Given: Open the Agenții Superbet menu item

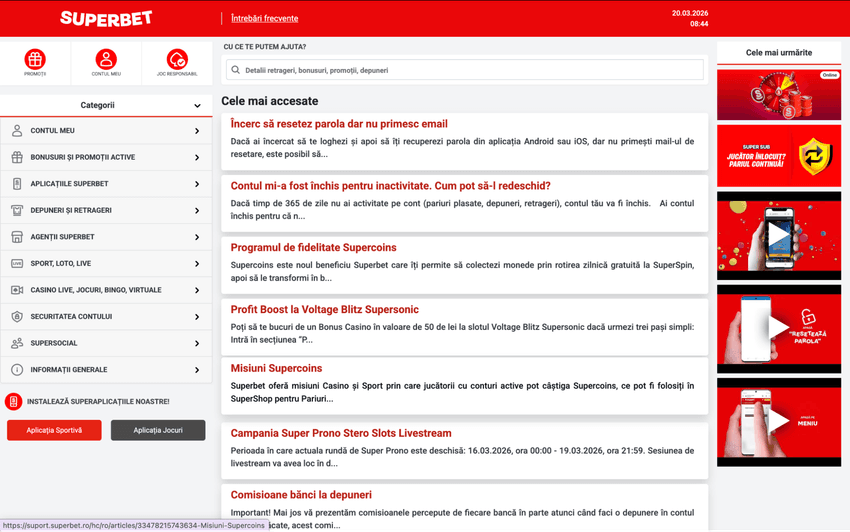Looking at the screenshot, I should point(62,237).
